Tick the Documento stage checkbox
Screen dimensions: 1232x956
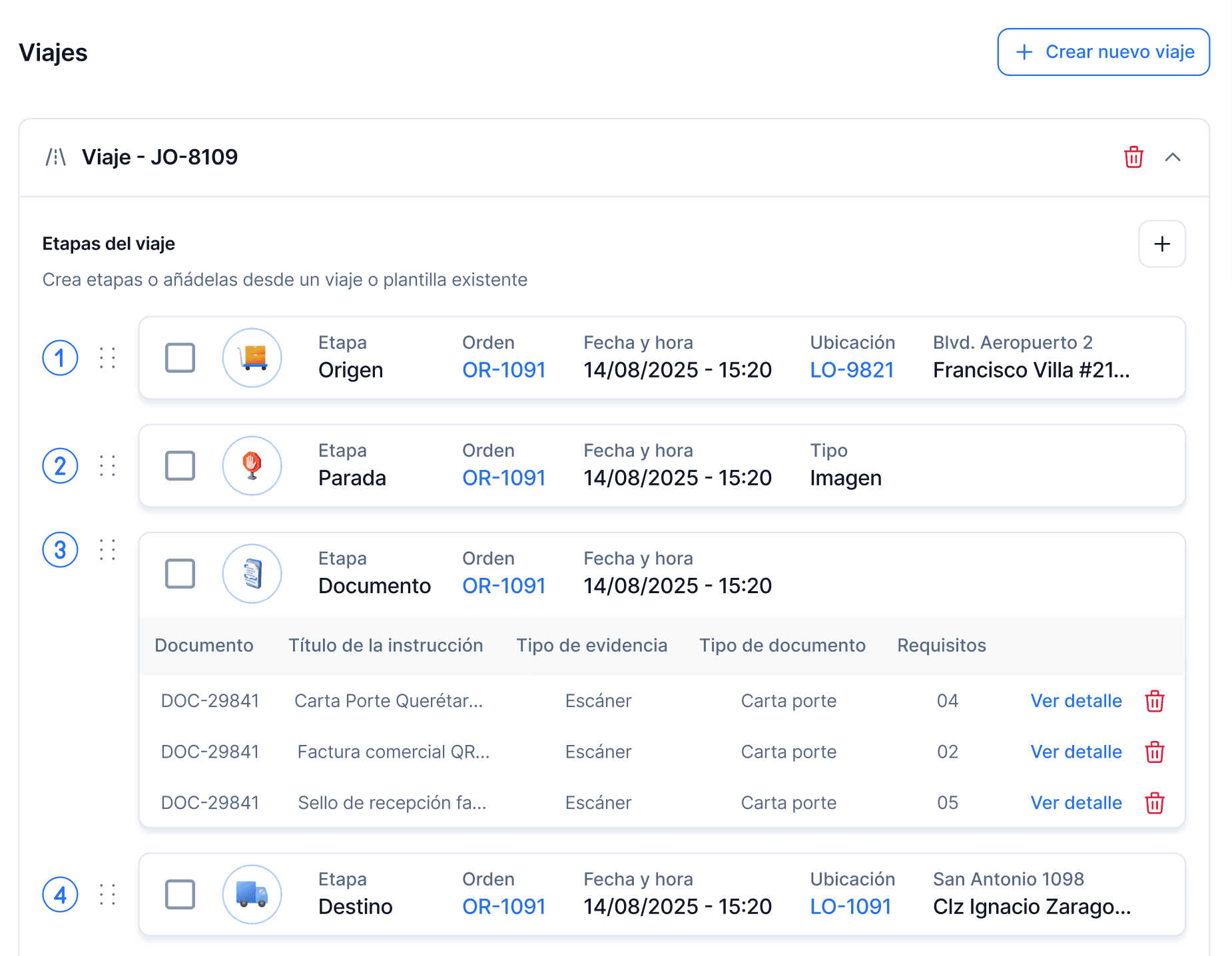pos(180,573)
